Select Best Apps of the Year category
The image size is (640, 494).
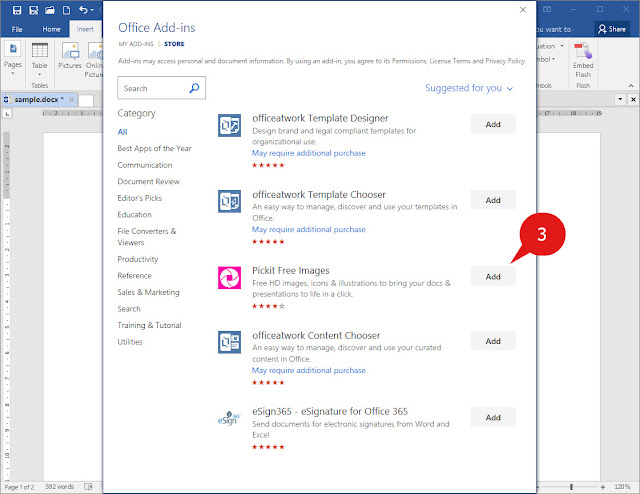pos(154,148)
